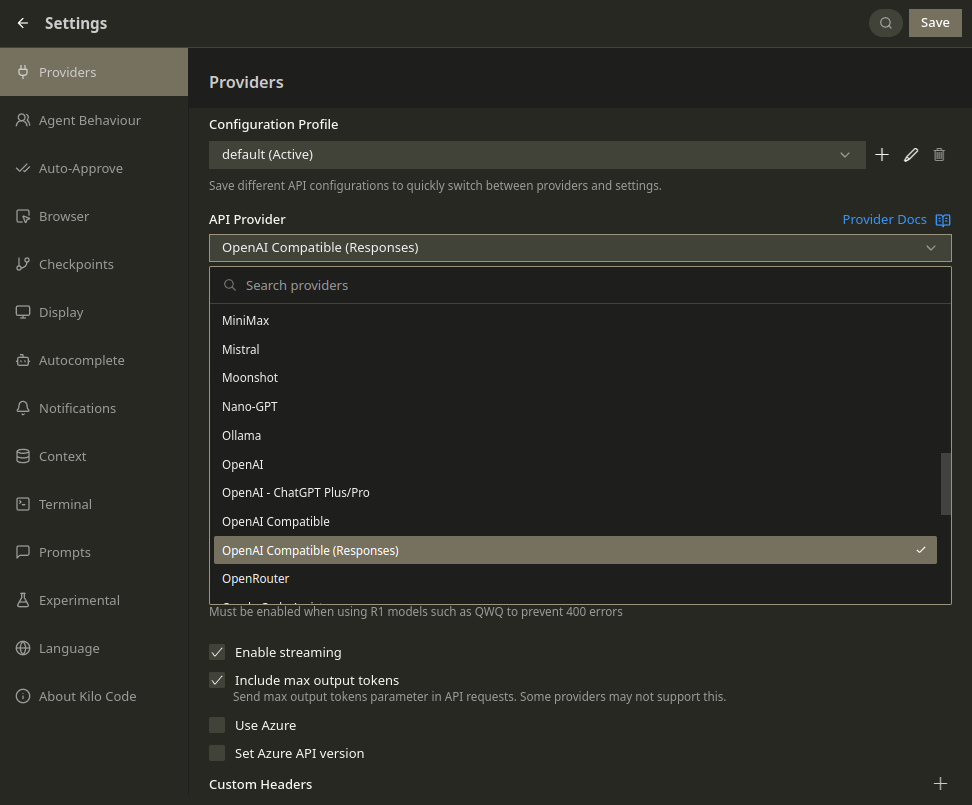This screenshot has width=972, height=805.
Task: Pick OpenRouter from the provider list
Action: point(575,579)
